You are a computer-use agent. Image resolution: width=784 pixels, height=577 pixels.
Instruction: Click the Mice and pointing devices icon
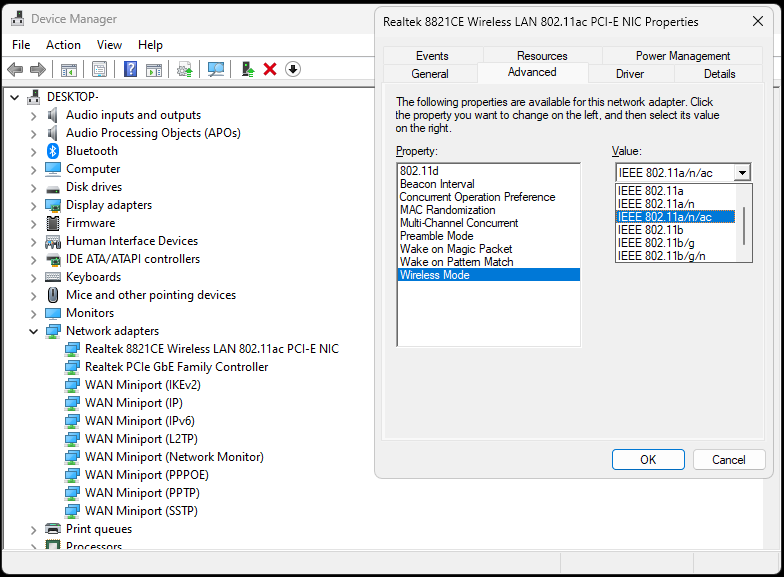coord(53,294)
